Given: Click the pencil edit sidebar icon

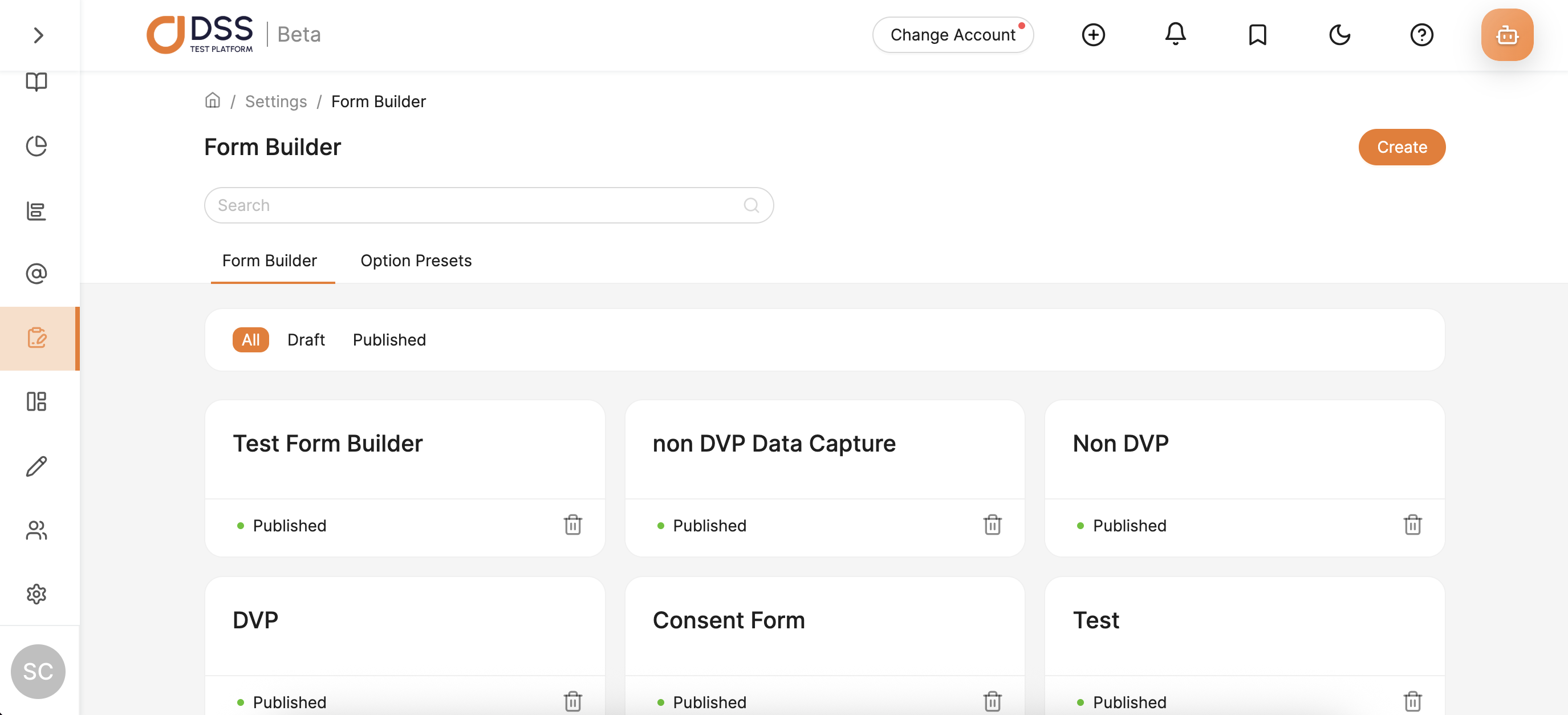Looking at the screenshot, I should pos(36,467).
